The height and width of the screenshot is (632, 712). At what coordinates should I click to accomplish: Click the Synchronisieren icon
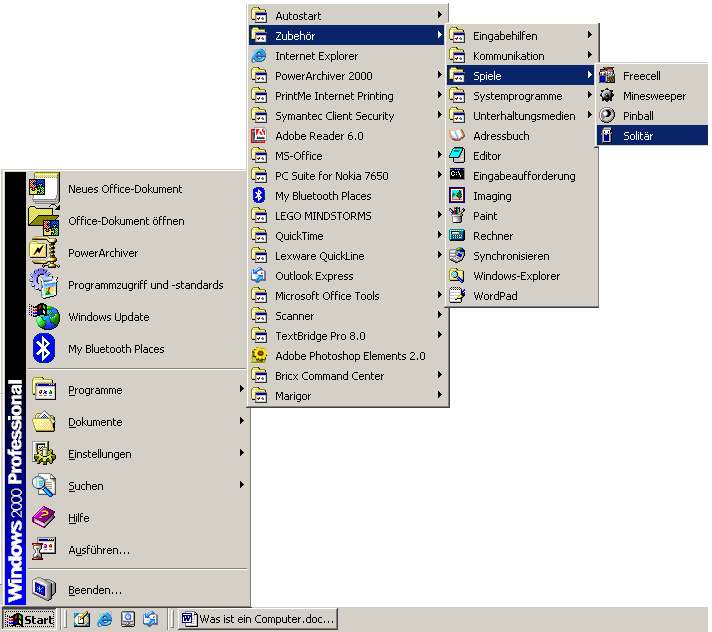click(457, 255)
